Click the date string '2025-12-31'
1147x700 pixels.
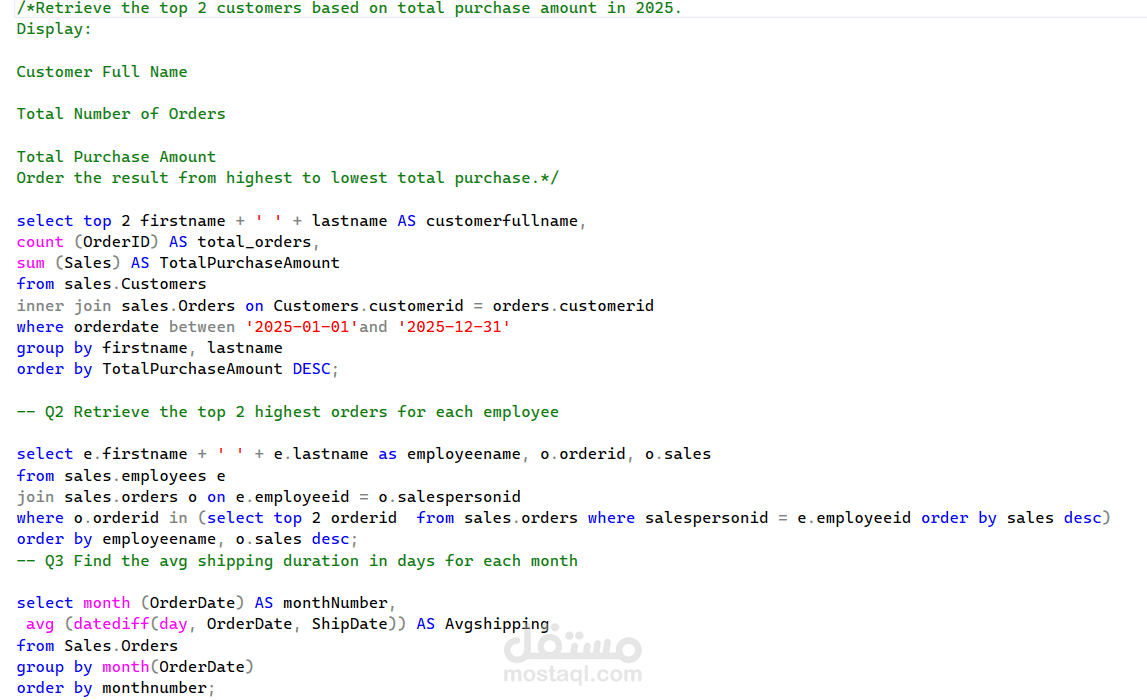click(454, 327)
